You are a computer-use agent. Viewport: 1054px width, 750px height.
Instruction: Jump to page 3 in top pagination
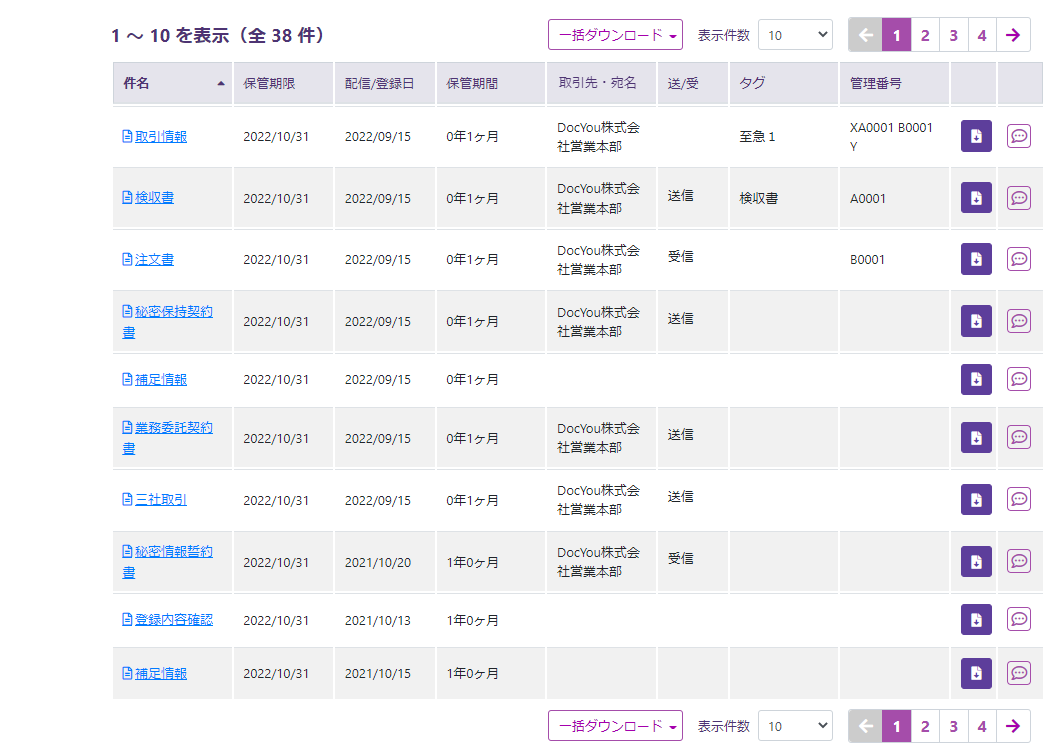(953, 35)
